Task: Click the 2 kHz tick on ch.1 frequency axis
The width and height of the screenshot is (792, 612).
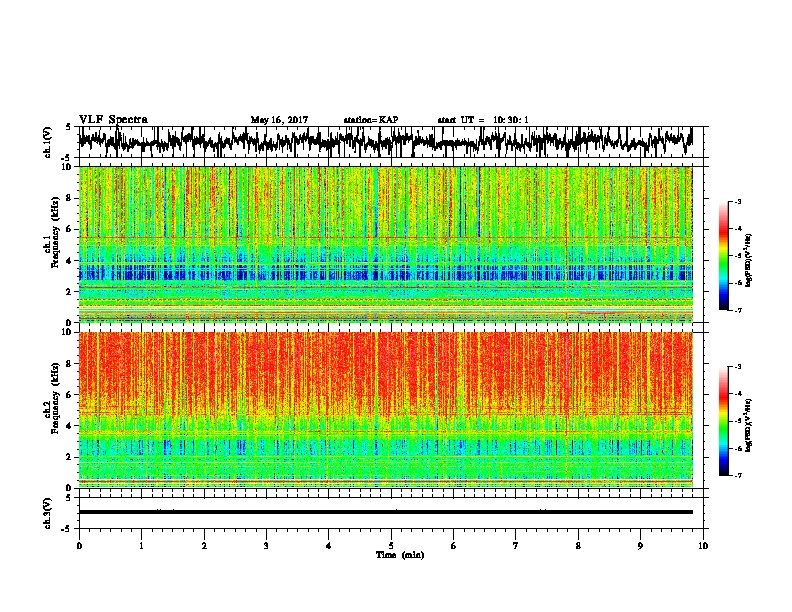Action: coord(70,292)
